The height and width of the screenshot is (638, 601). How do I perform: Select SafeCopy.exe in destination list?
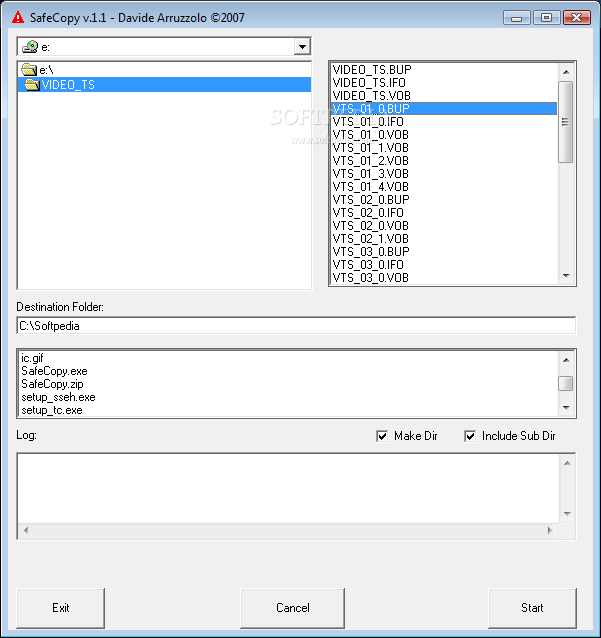point(288,371)
